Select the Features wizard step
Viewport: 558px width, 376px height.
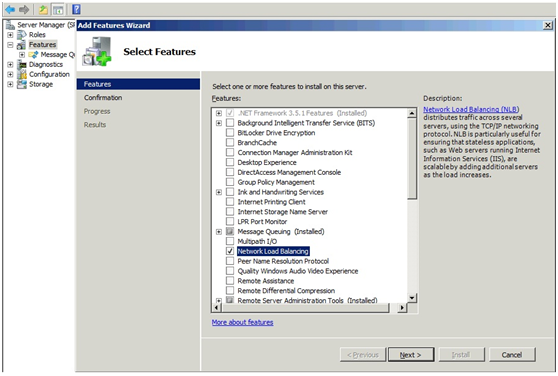[x=138, y=84]
